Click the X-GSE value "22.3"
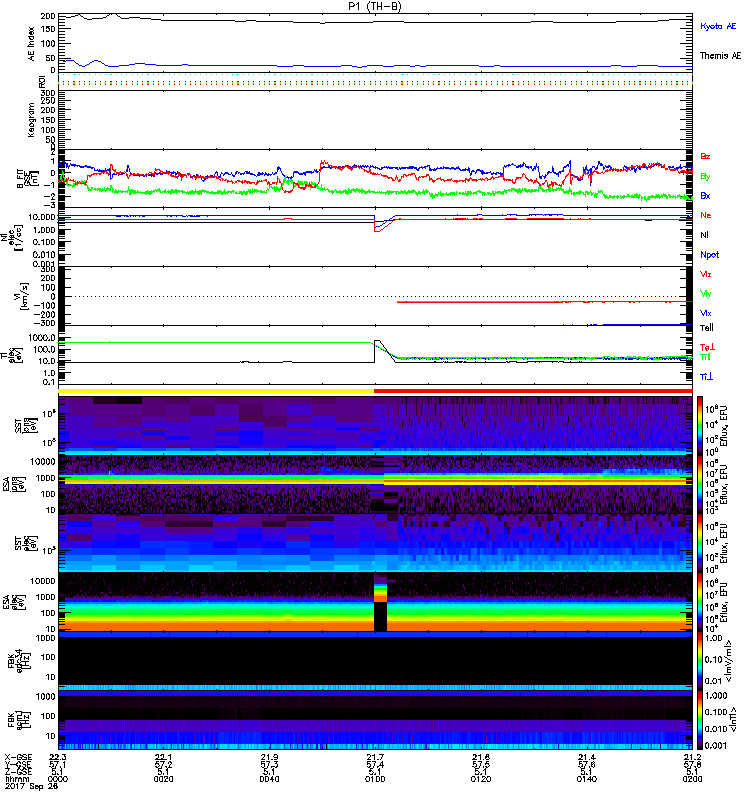The image size is (750, 800). pos(58,757)
